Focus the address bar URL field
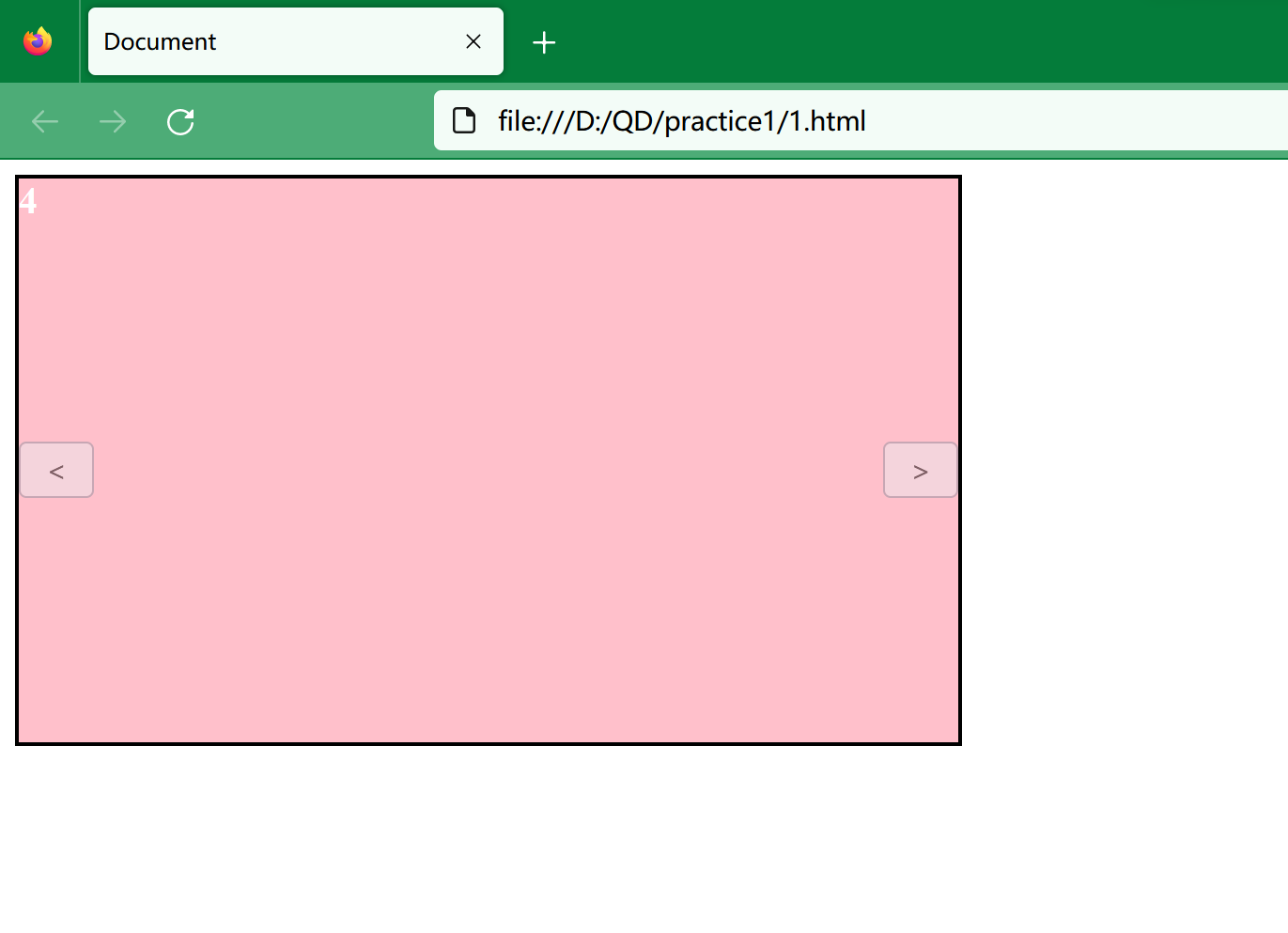This screenshot has width=1288, height=933. click(861, 120)
